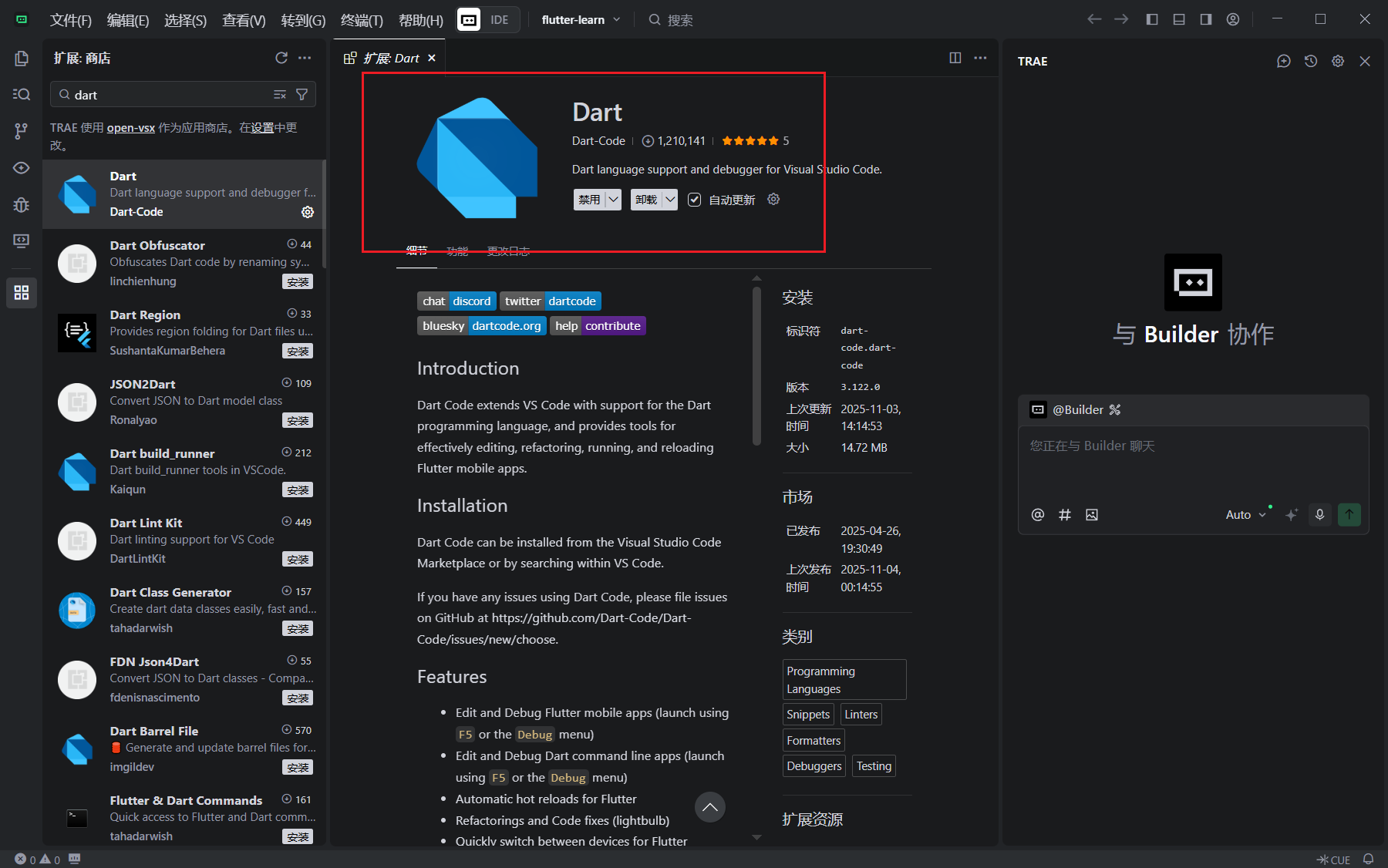Open the extension filter funnel icon

302,94
